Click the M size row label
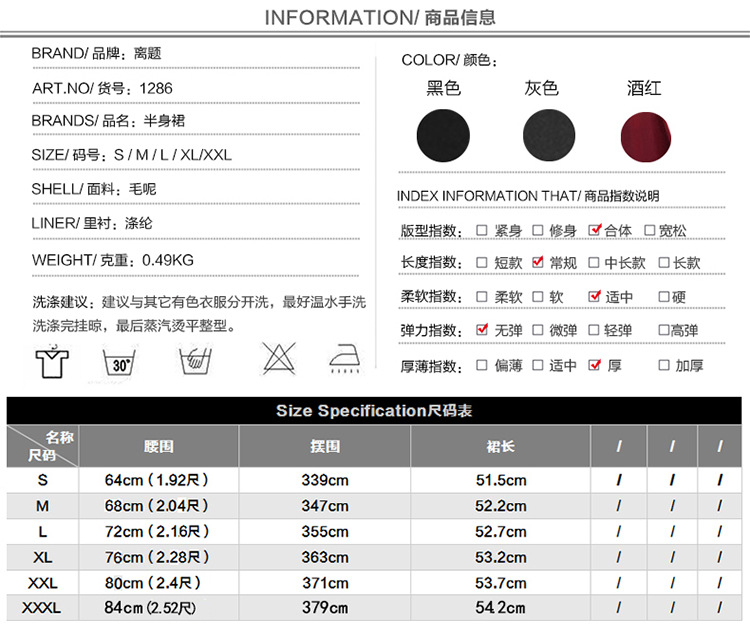Viewport: 750px width, 637px height. [x=43, y=505]
